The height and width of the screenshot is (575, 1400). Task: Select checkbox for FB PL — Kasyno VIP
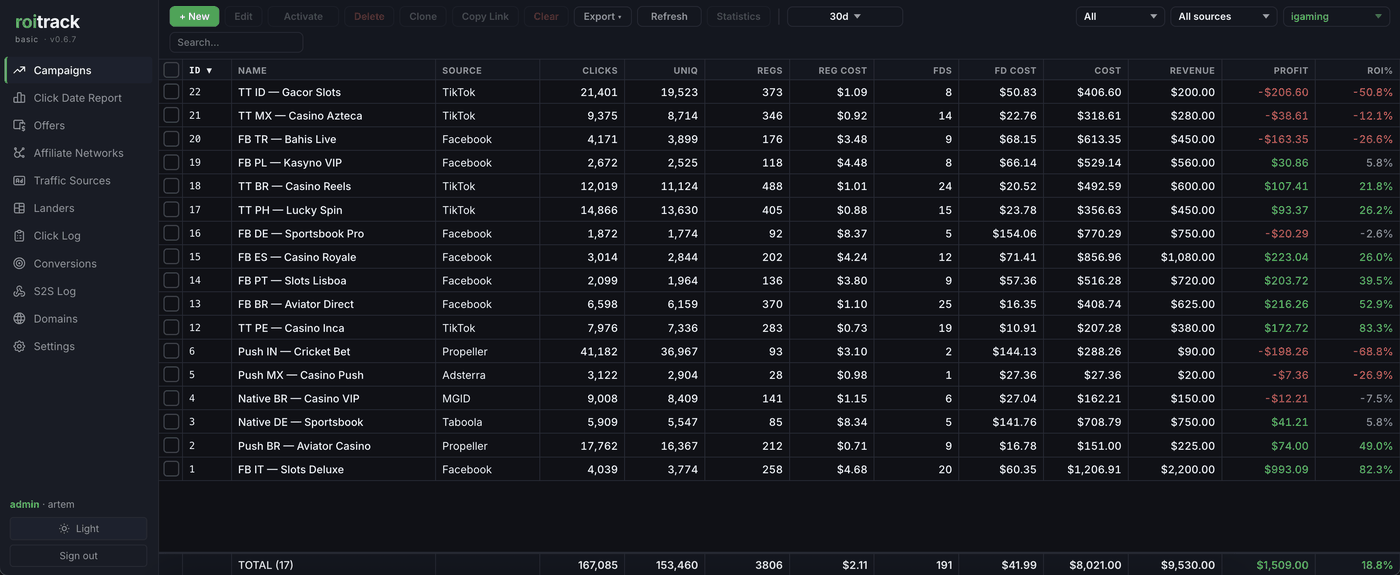click(171, 162)
